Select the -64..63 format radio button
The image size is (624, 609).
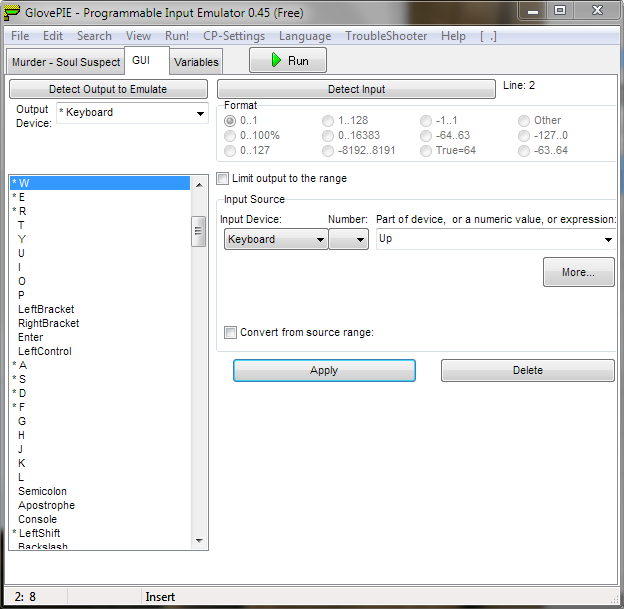coord(426,136)
